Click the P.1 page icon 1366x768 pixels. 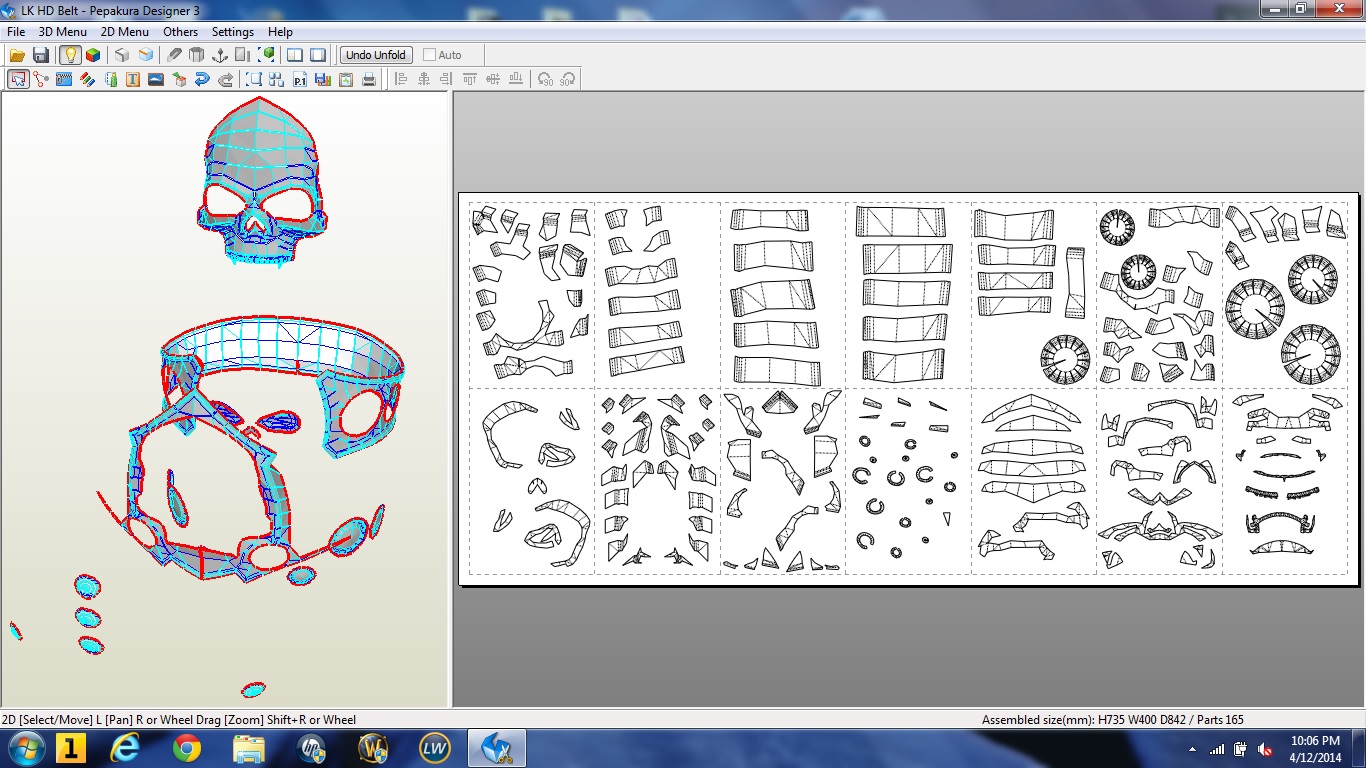pyautogui.click(x=300, y=79)
